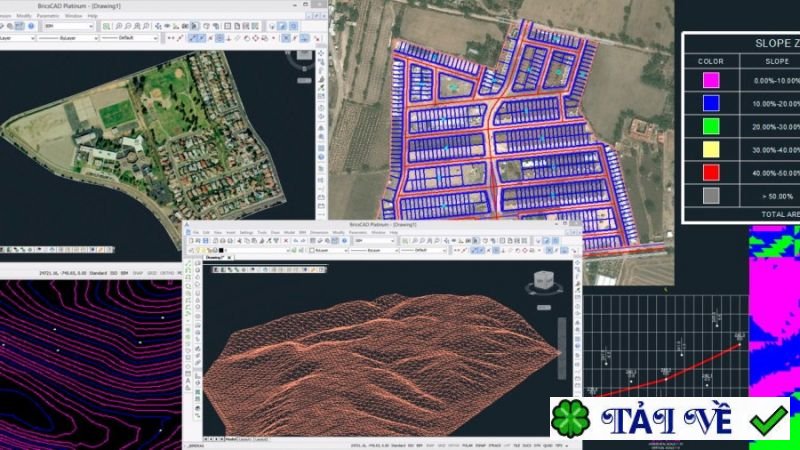Close the Drawing1 tab with its x

tap(229, 257)
